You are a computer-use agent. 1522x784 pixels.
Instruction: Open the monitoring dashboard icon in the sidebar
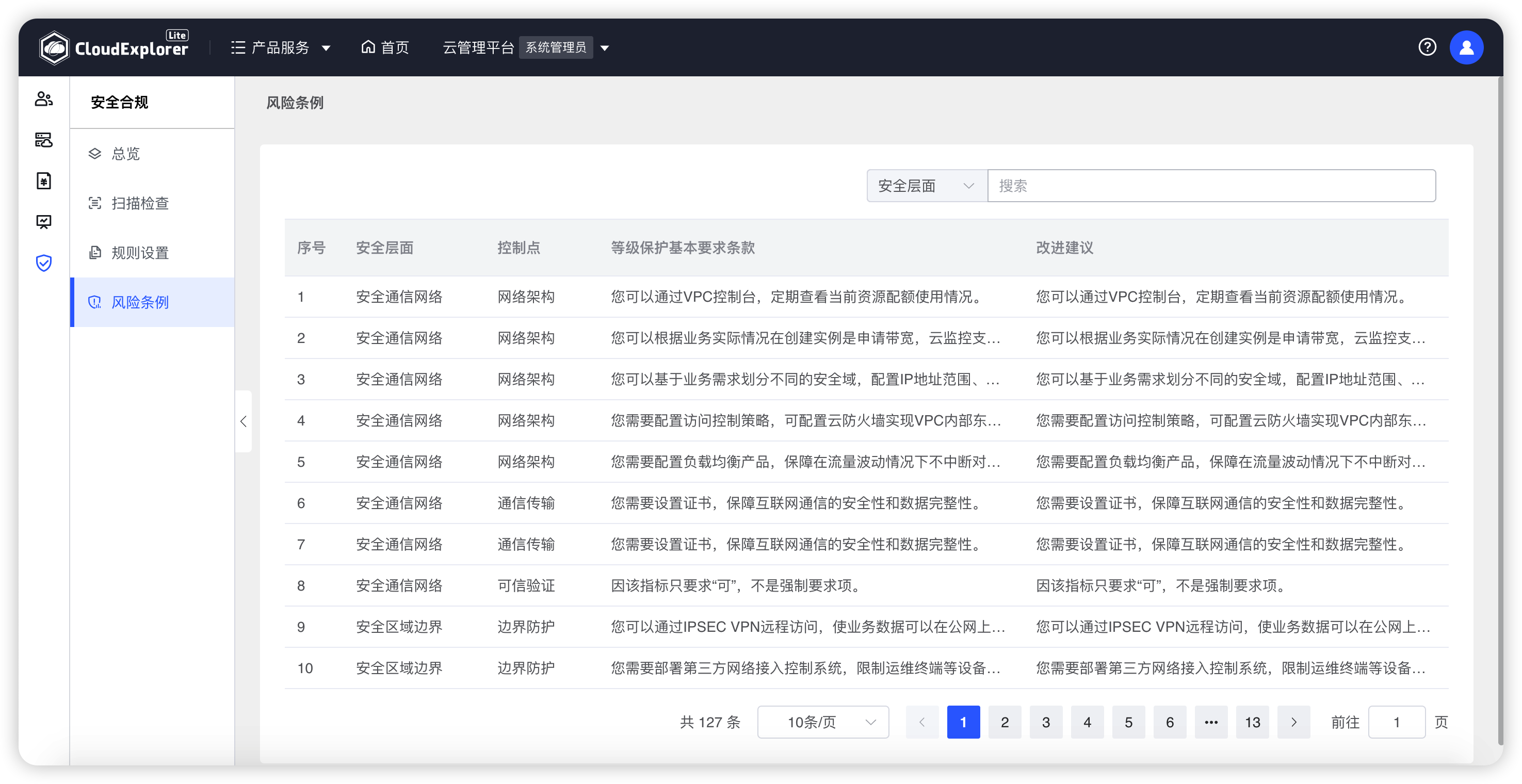(44, 222)
